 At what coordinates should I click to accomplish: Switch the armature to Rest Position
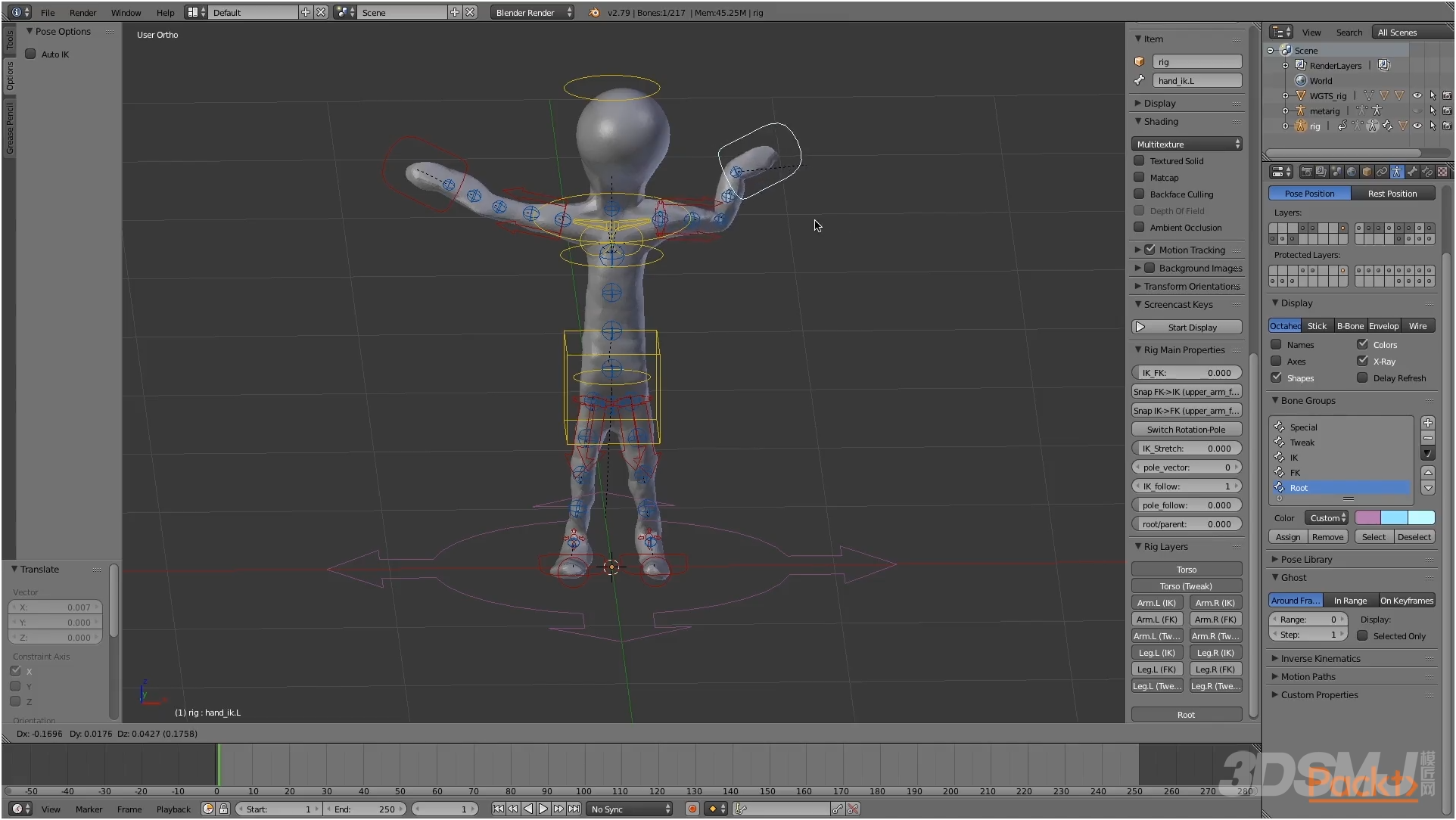click(x=1392, y=193)
